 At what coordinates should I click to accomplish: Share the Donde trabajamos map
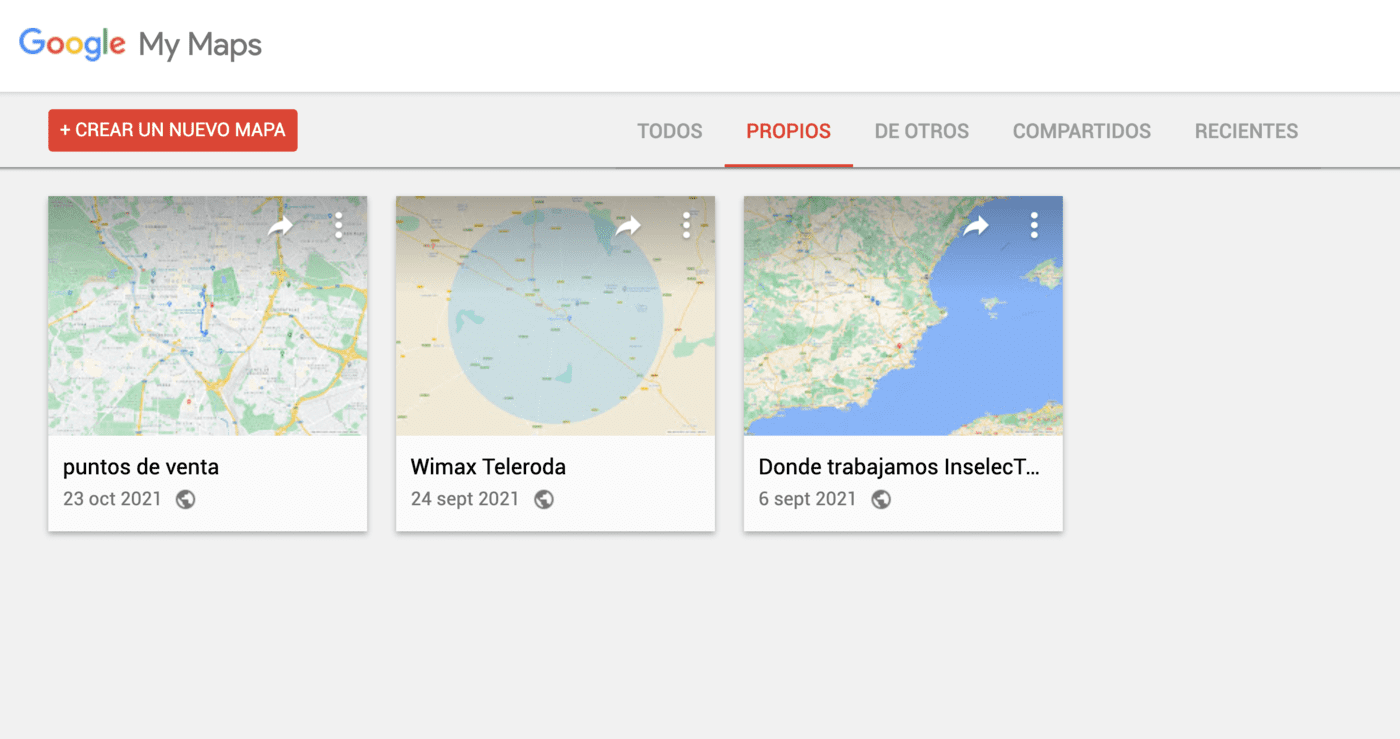click(976, 226)
